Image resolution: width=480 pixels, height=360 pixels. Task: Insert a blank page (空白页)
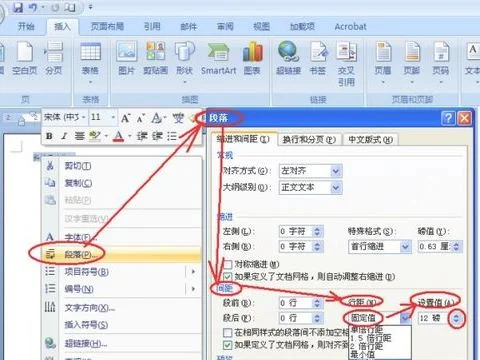click(24, 58)
